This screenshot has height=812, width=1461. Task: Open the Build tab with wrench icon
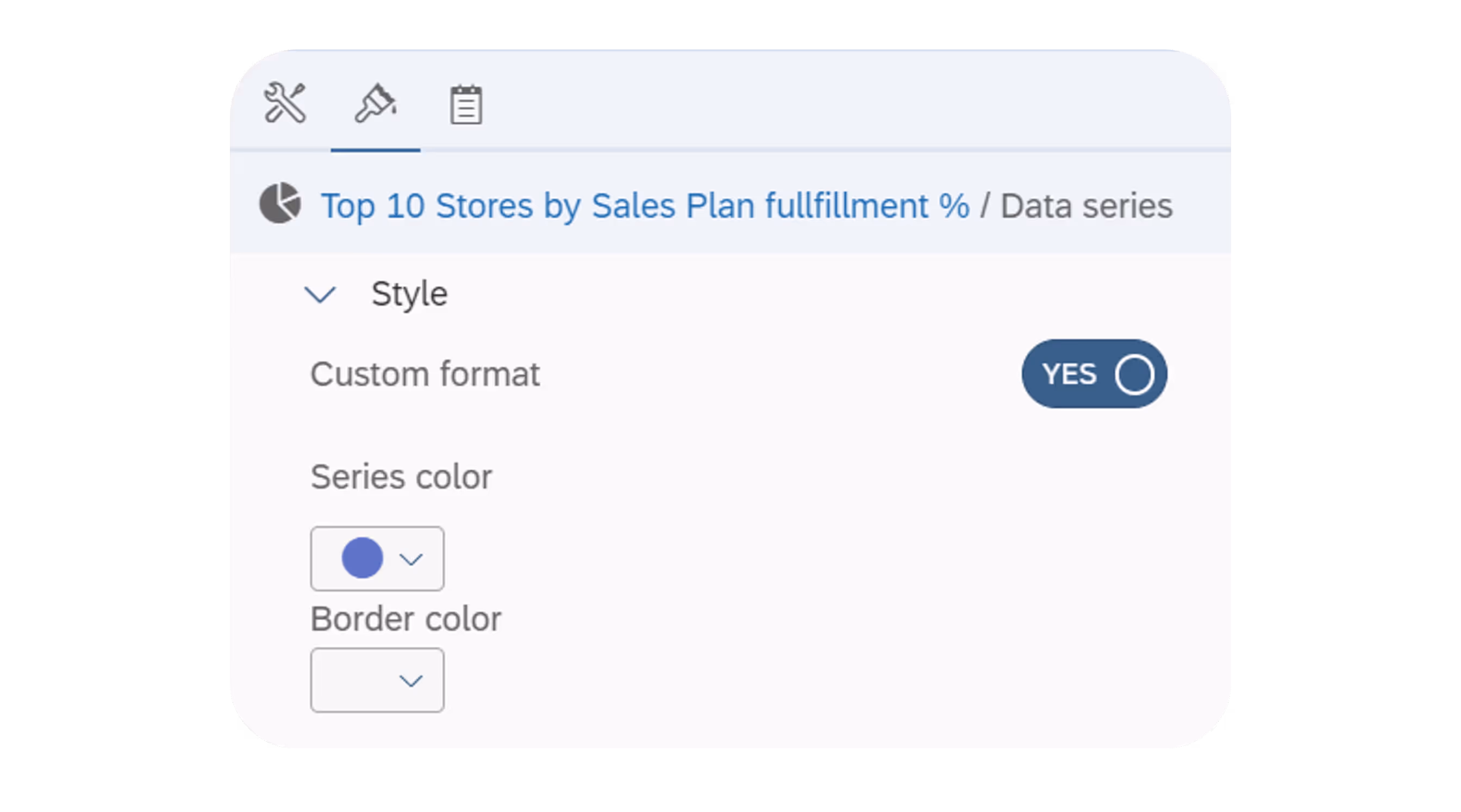[x=285, y=103]
